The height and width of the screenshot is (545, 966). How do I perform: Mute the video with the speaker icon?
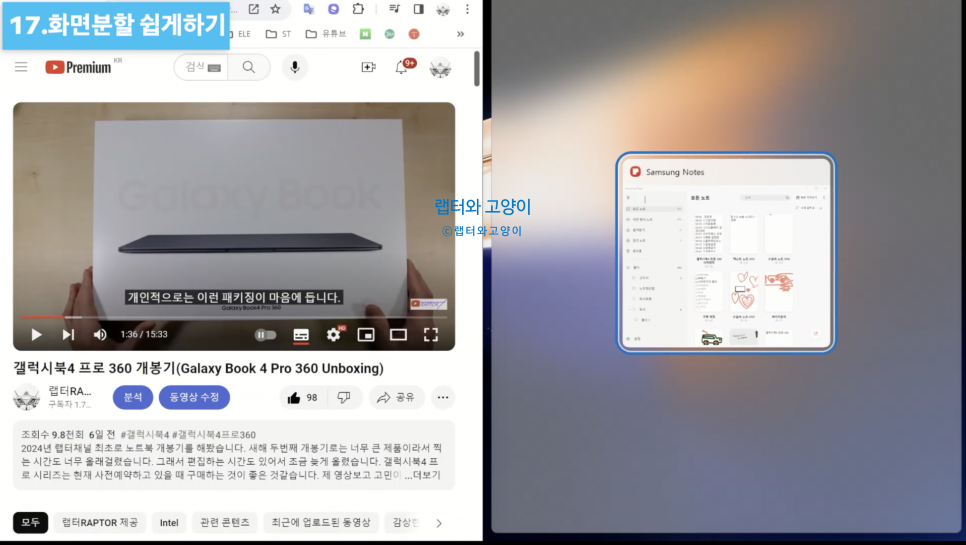click(100, 334)
